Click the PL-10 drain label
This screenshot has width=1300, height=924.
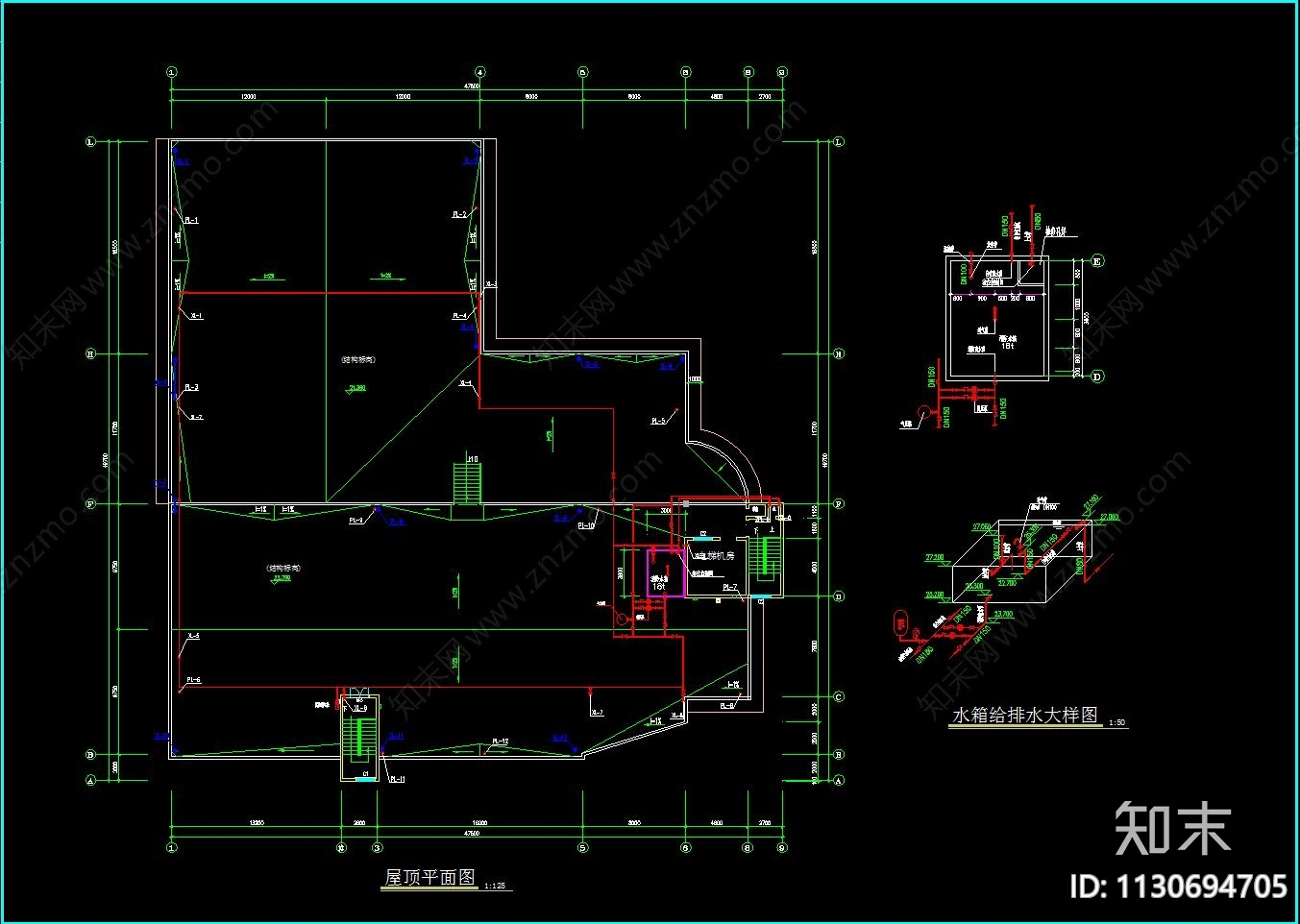pos(586,525)
